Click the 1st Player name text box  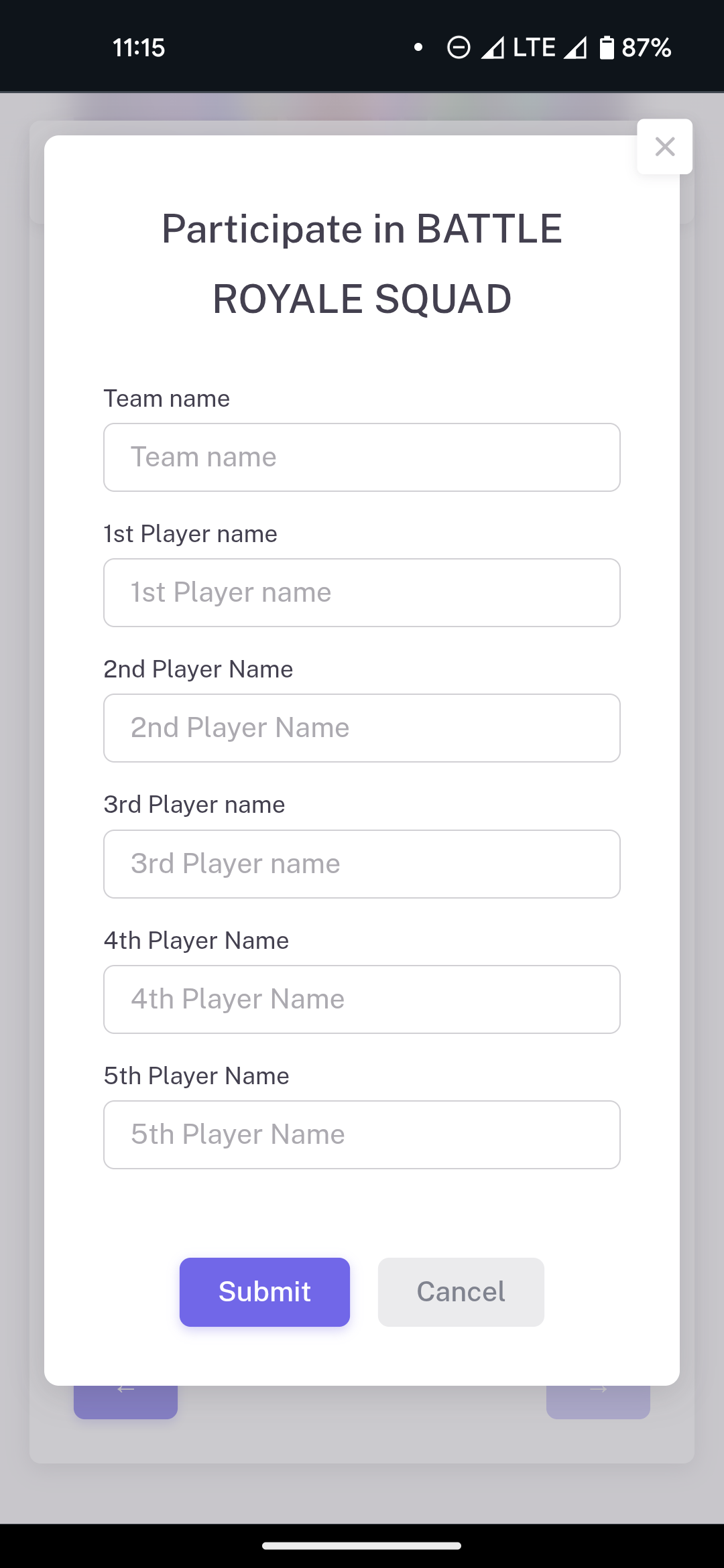click(x=362, y=593)
